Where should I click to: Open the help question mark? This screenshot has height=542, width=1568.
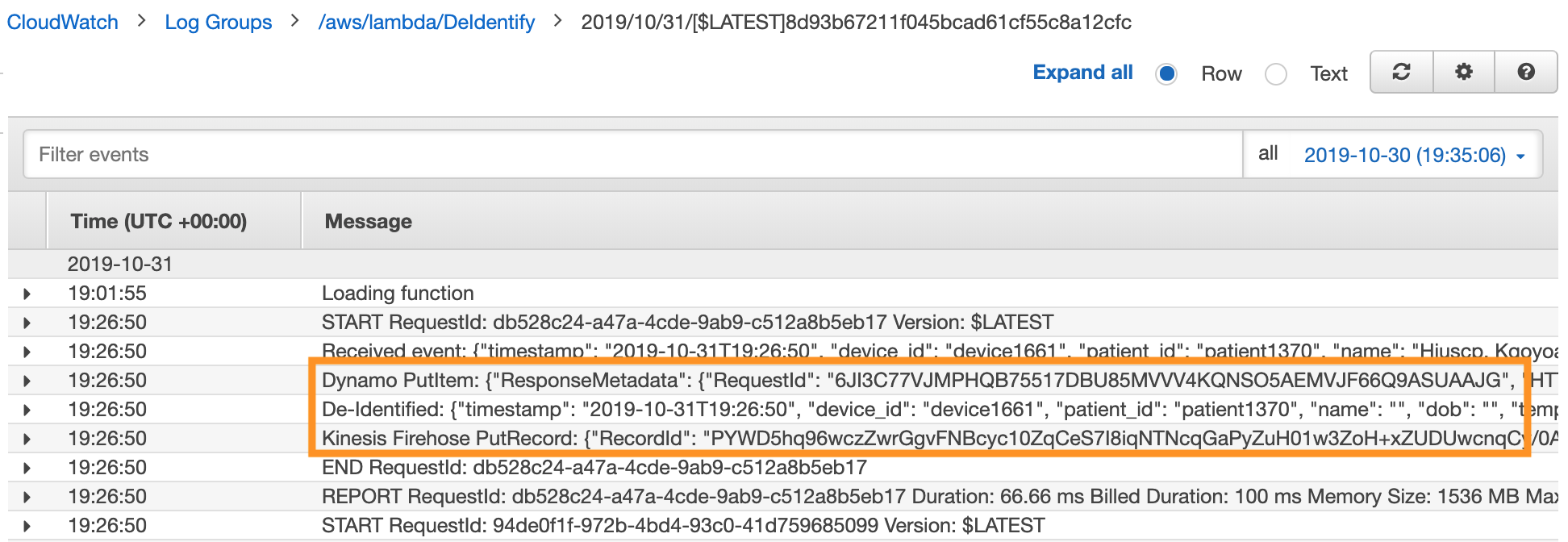(x=1525, y=72)
